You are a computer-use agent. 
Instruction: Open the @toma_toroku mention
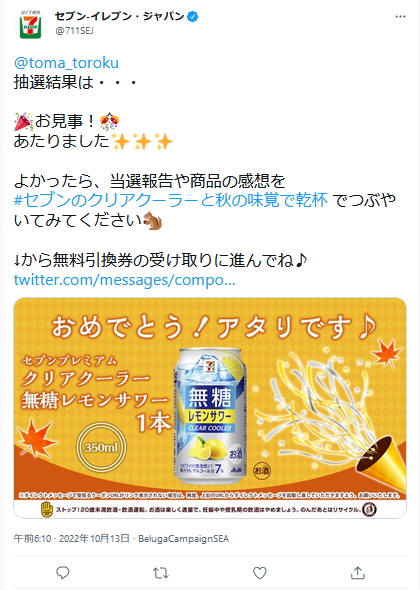point(66,62)
